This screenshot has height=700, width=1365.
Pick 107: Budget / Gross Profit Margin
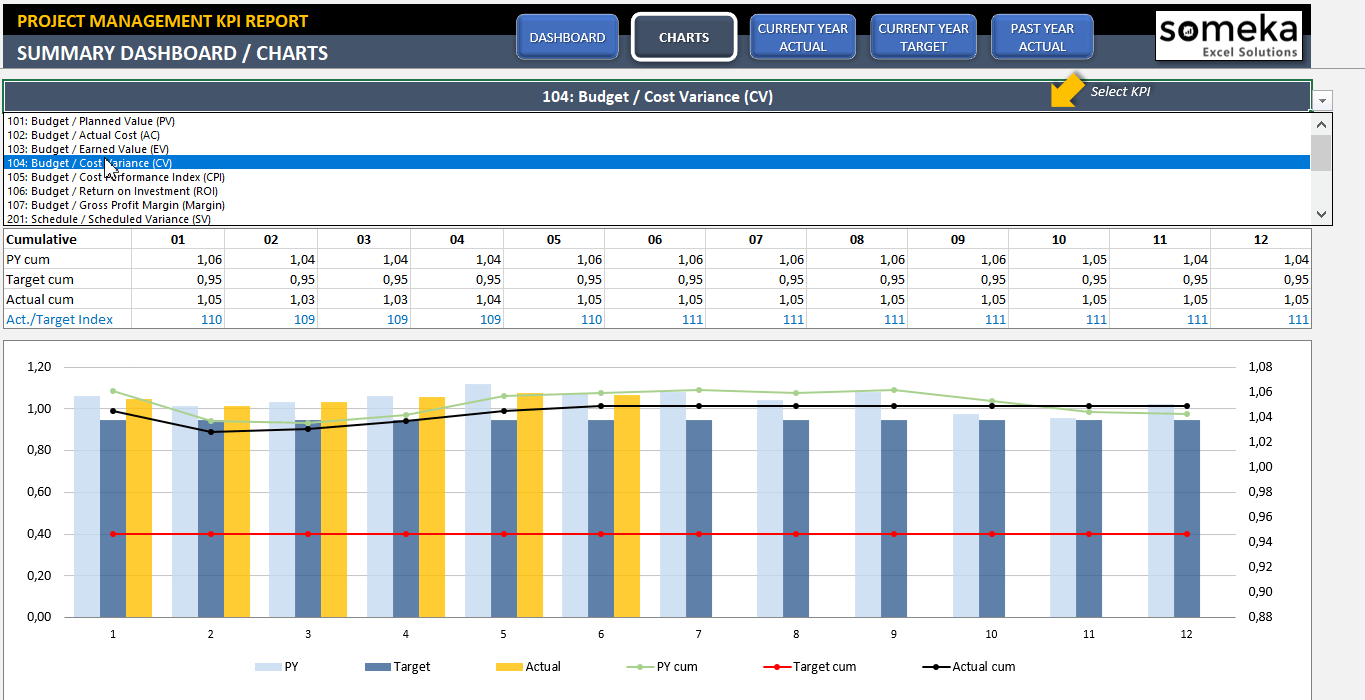coord(116,205)
